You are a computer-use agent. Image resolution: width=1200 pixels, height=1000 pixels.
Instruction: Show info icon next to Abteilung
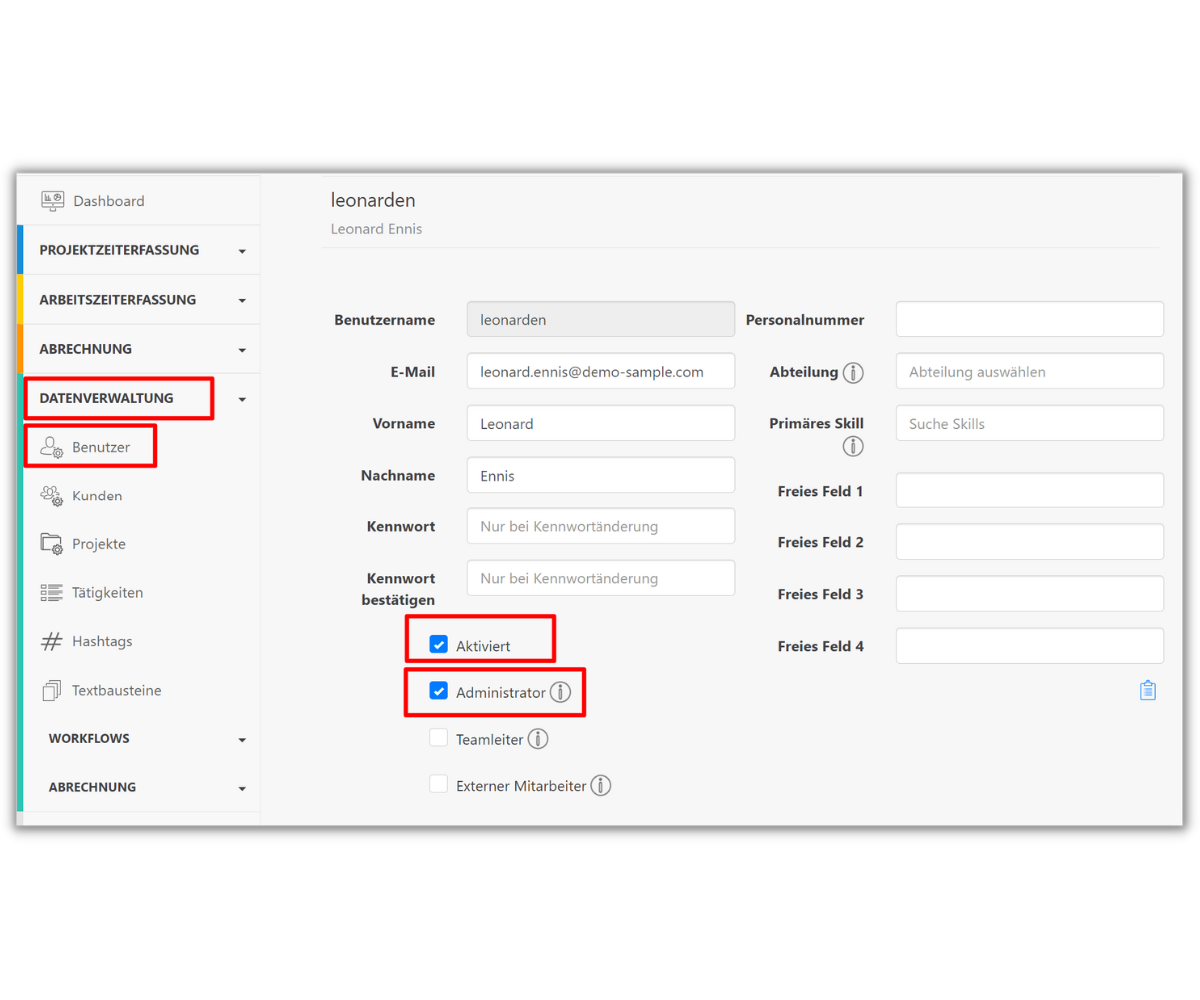click(x=853, y=373)
